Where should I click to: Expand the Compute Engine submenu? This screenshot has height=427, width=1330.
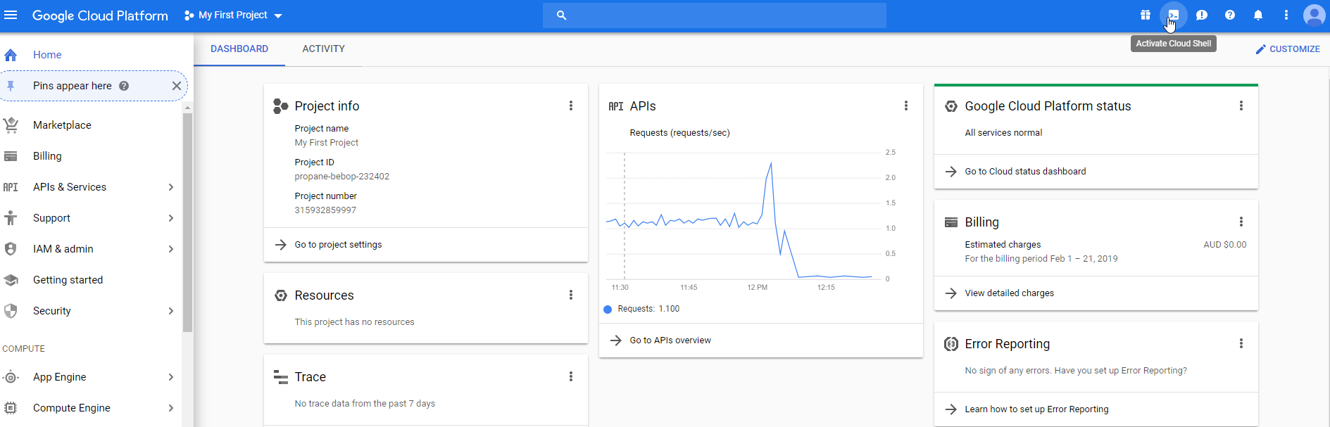[x=170, y=408]
